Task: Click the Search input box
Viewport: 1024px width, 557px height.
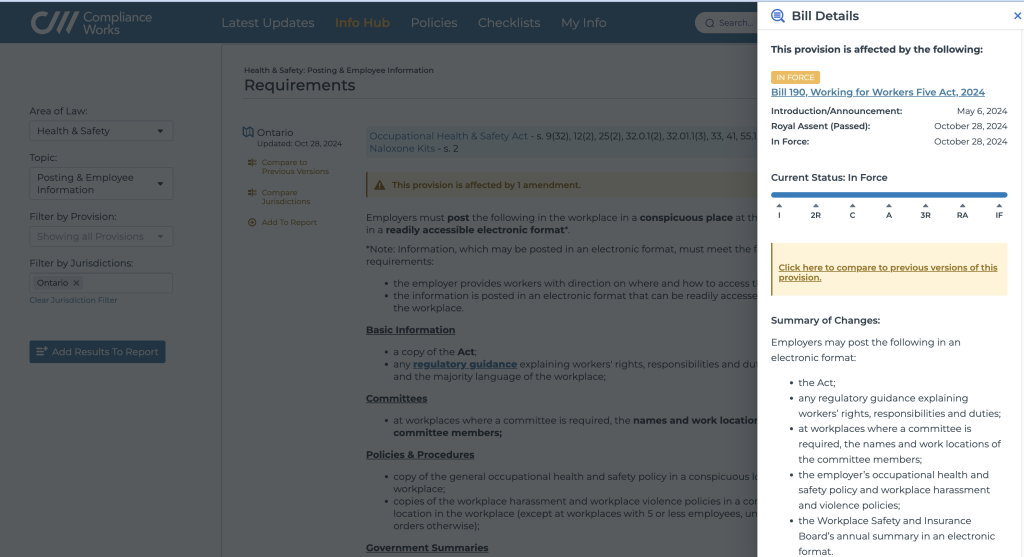Action: (726, 23)
